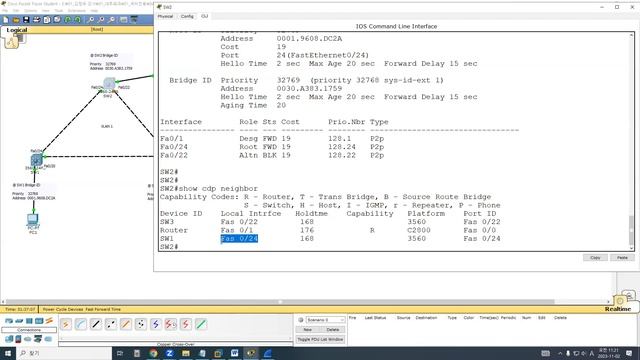Click the Open file folder icon
Viewport: 640px width, 360px height.
click(16, 20)
